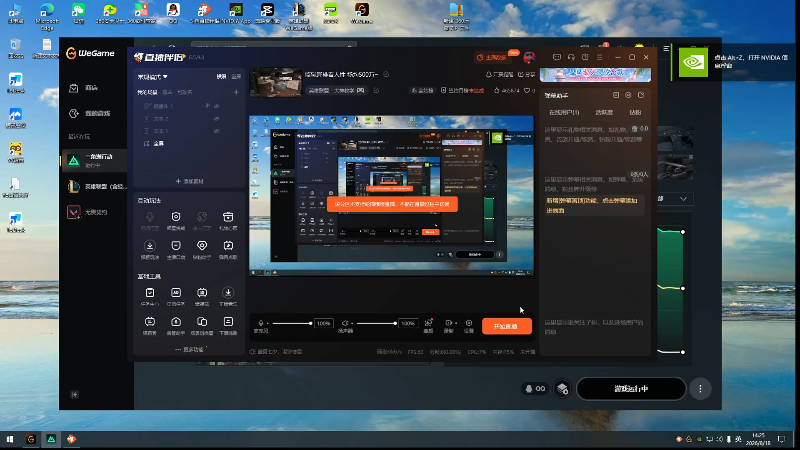Image resolution: width=800 pixels, height=450 pixels.
Task: Expand the record options arrow
Action: point(456,323)
